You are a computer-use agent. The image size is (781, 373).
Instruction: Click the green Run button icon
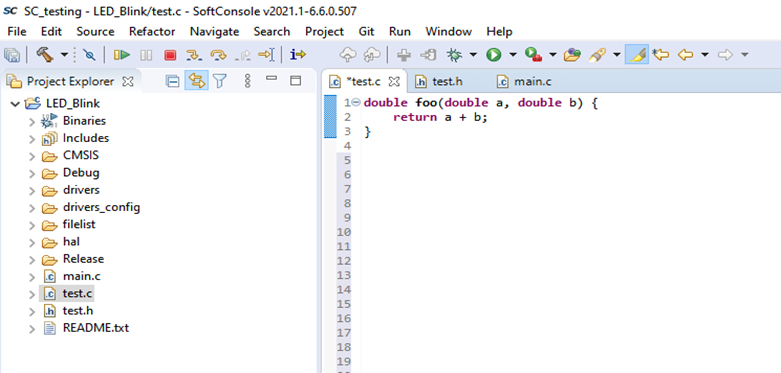click(494, 55)
